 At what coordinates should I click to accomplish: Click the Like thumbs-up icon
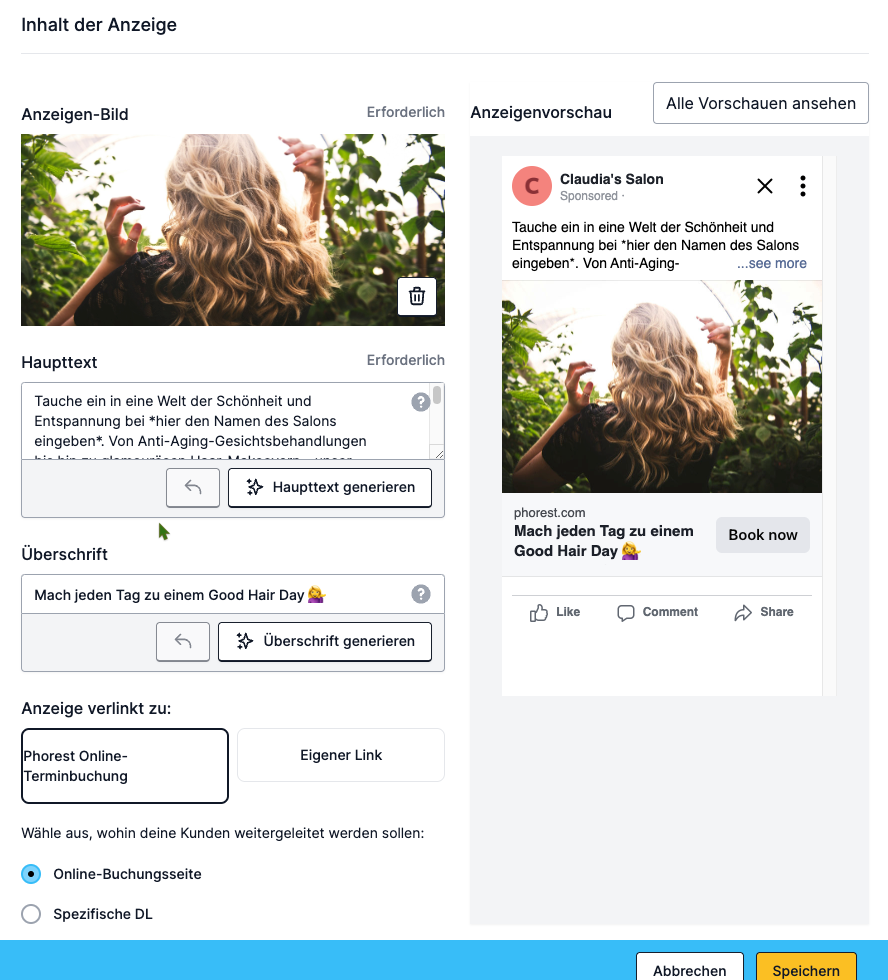coord(539,612)
